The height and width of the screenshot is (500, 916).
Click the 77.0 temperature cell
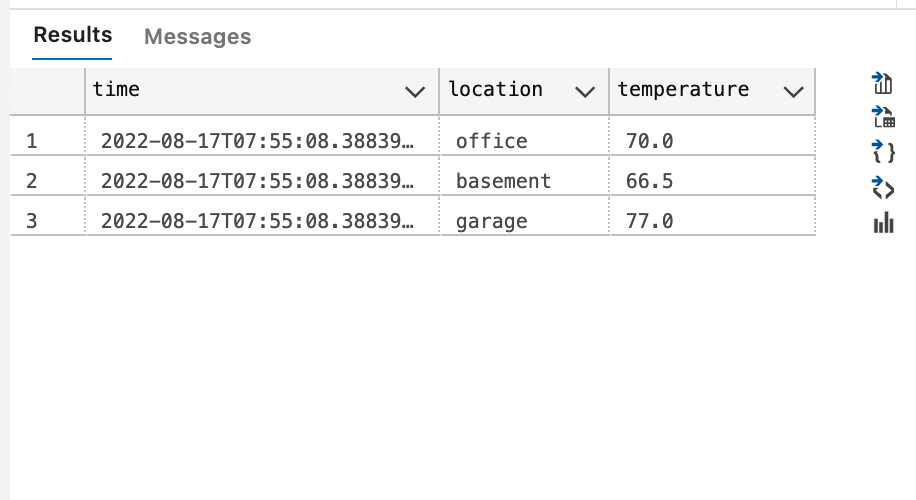(x=650, y=221)
